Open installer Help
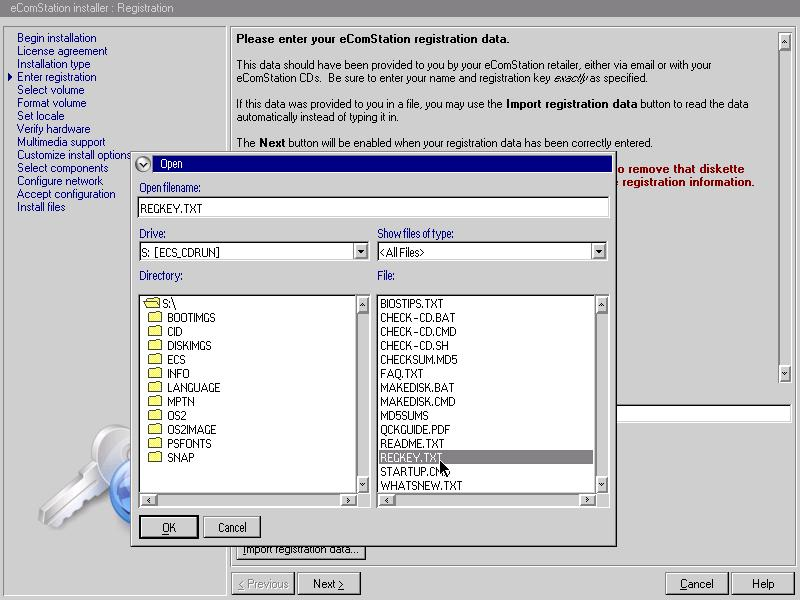This screenshot has width=800, height=600. 763,584
